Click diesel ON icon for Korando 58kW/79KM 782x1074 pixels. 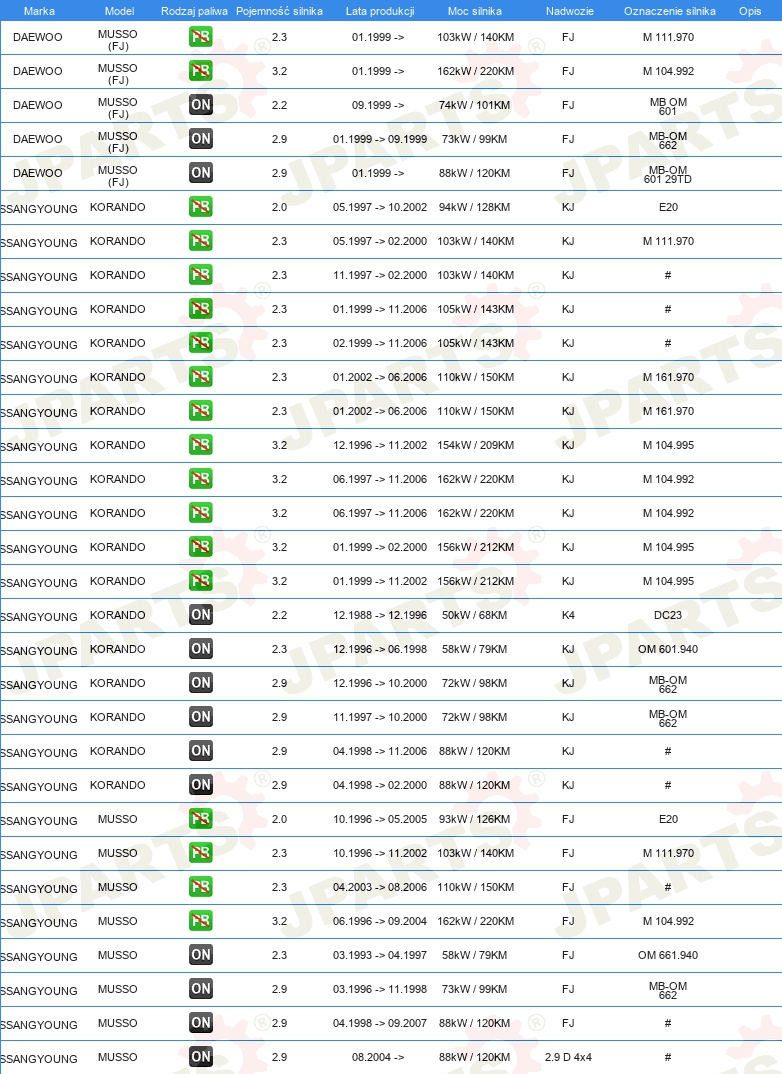pos(201,649)
